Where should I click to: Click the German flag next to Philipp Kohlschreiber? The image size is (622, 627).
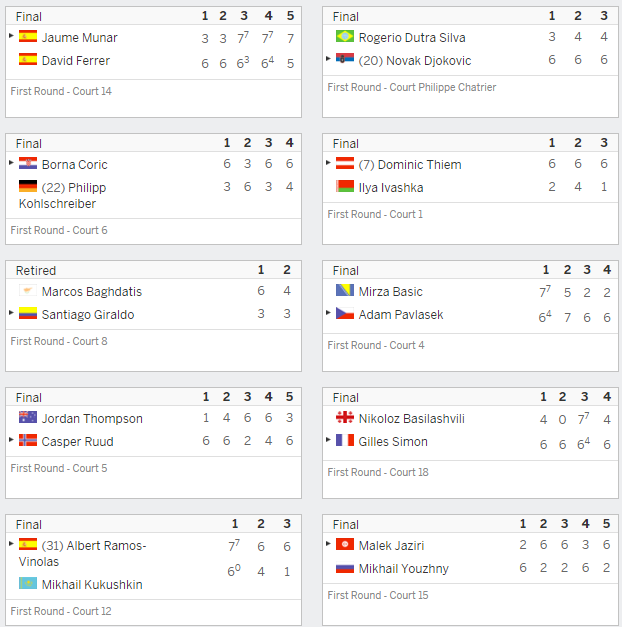tap(28, 186)
